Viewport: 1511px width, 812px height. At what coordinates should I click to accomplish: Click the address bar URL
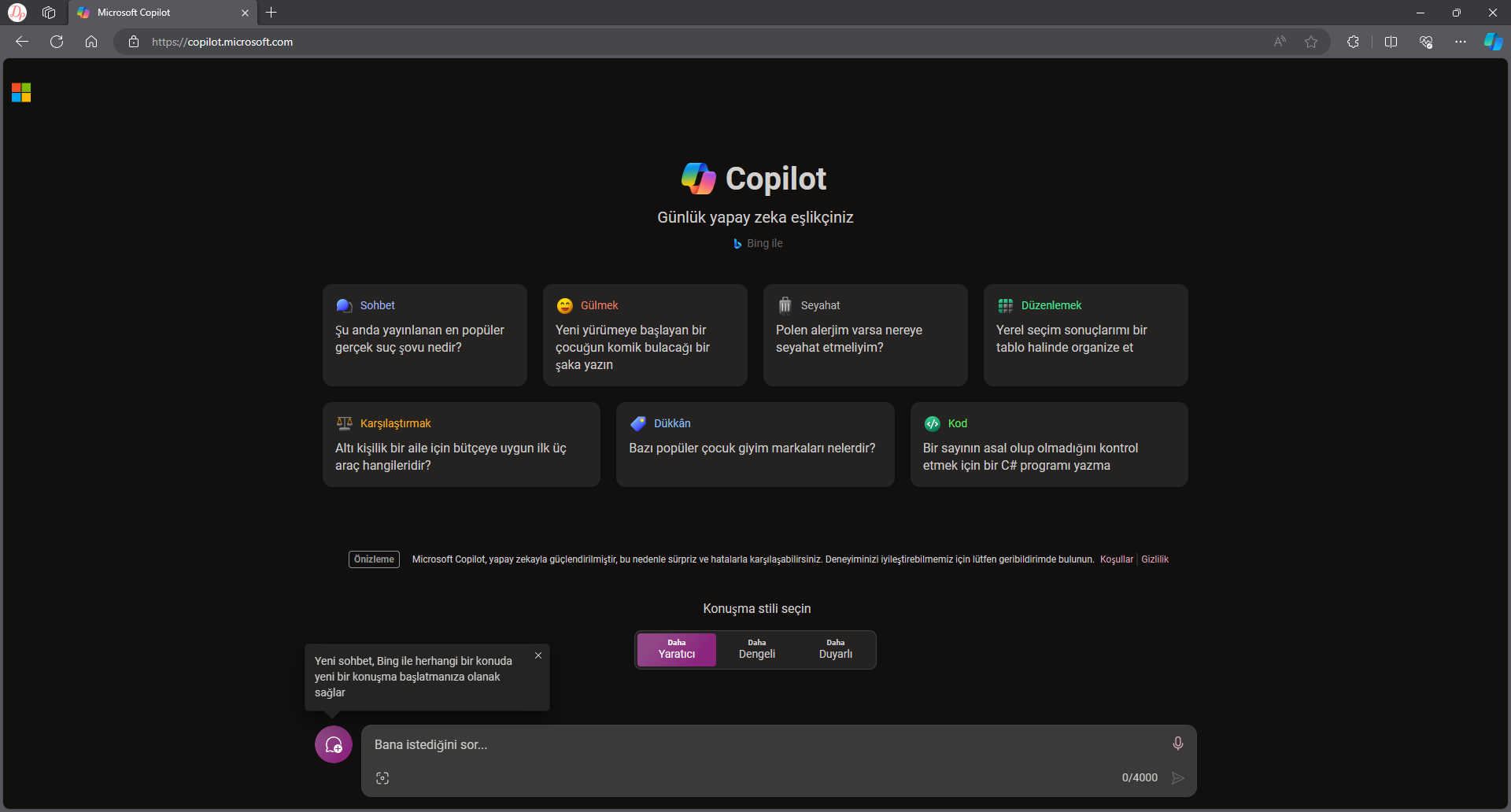(x=222, y=42)
